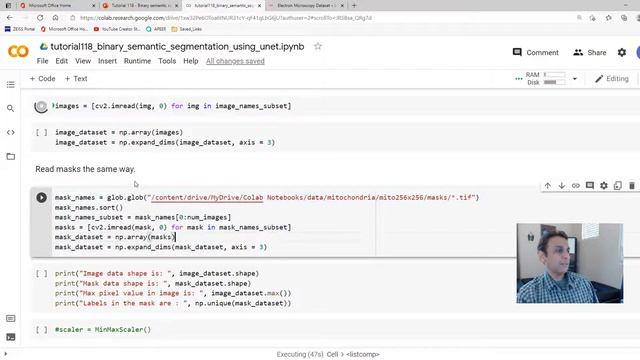Open the table of contents sidebar icon
Viewport: 640px width, 360px height.
(11, 84)
